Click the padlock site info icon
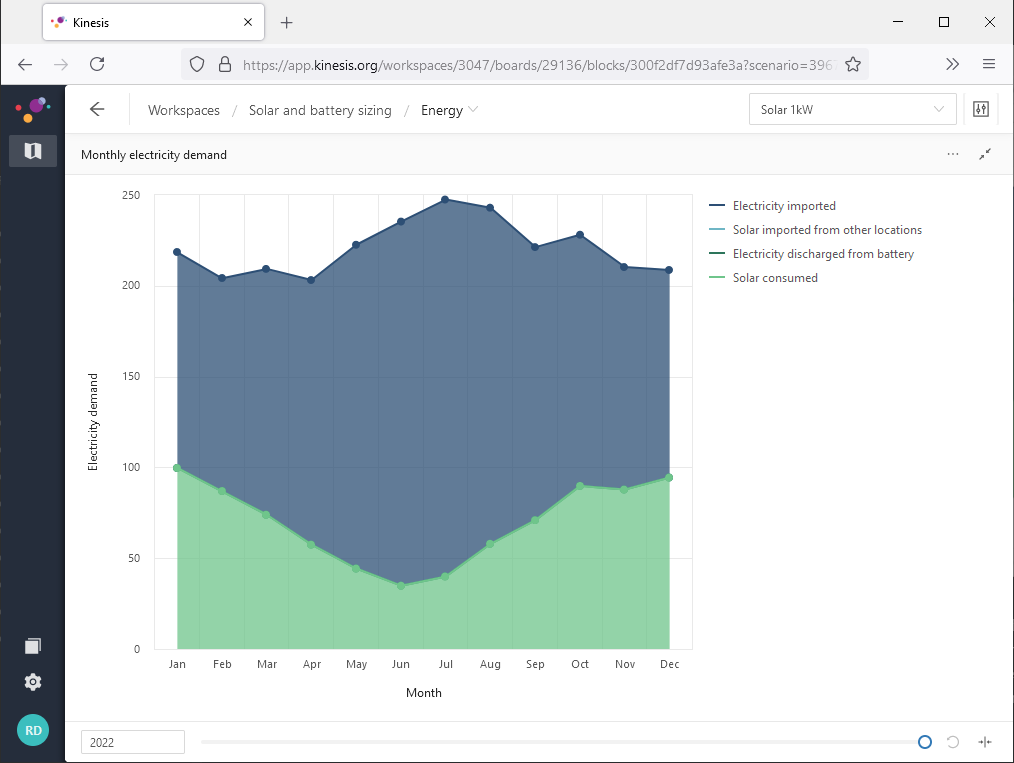The image size is (1014, 763). tap(225, 64)
